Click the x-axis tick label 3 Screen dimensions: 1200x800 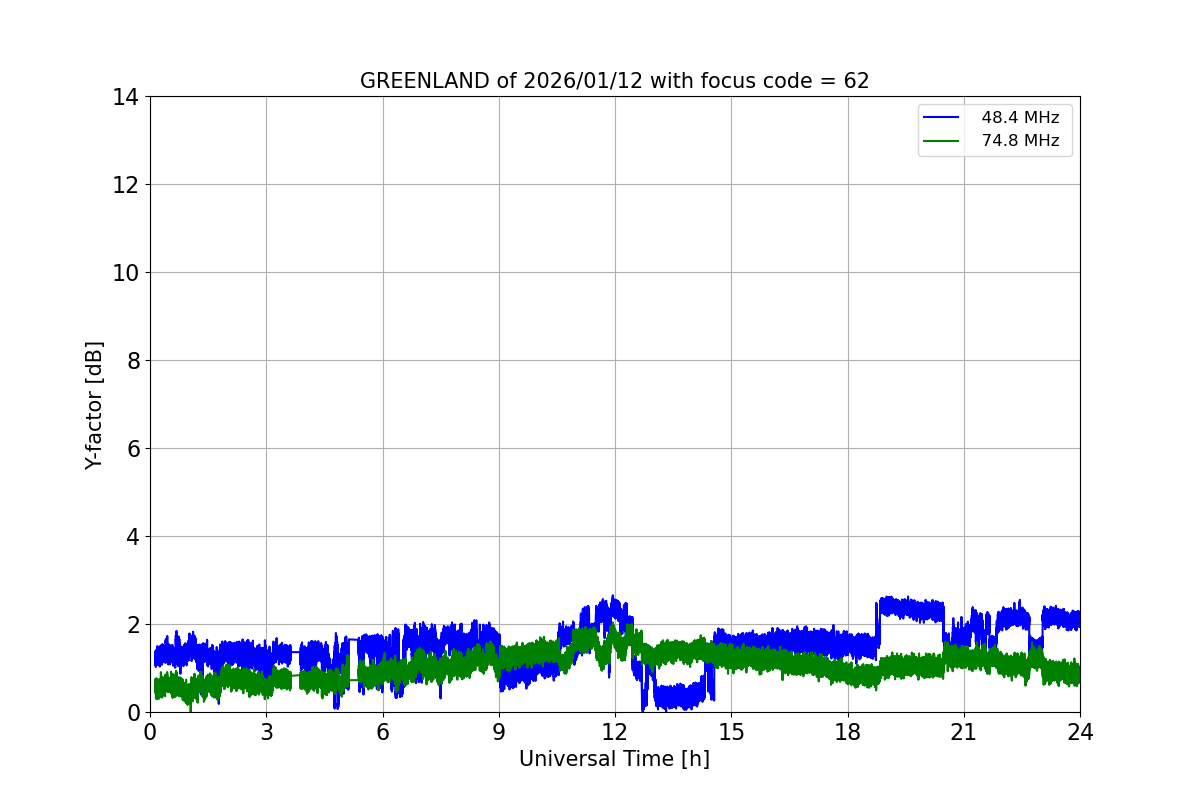point(266,732)
